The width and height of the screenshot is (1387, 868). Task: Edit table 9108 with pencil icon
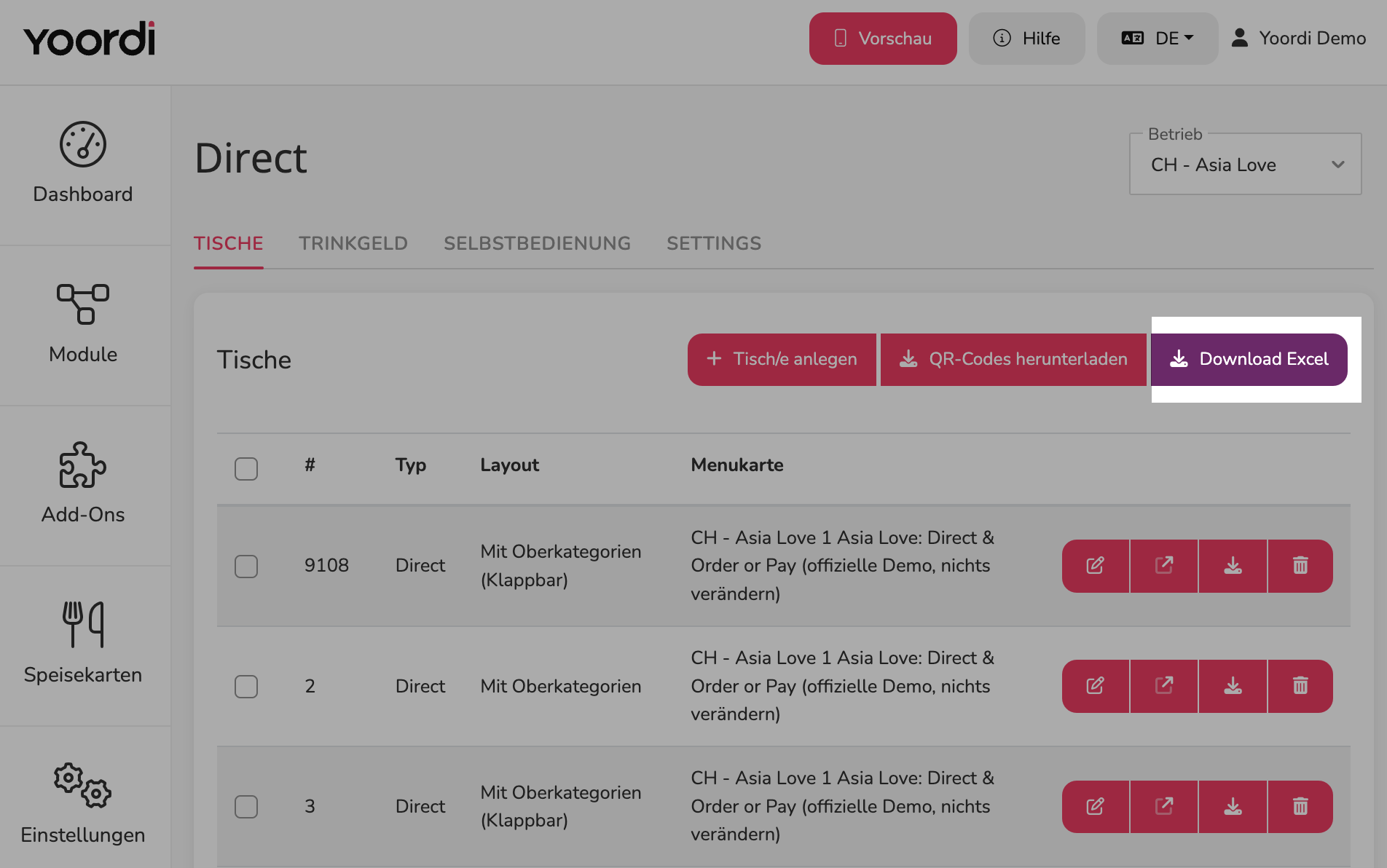pos(1096,566)
